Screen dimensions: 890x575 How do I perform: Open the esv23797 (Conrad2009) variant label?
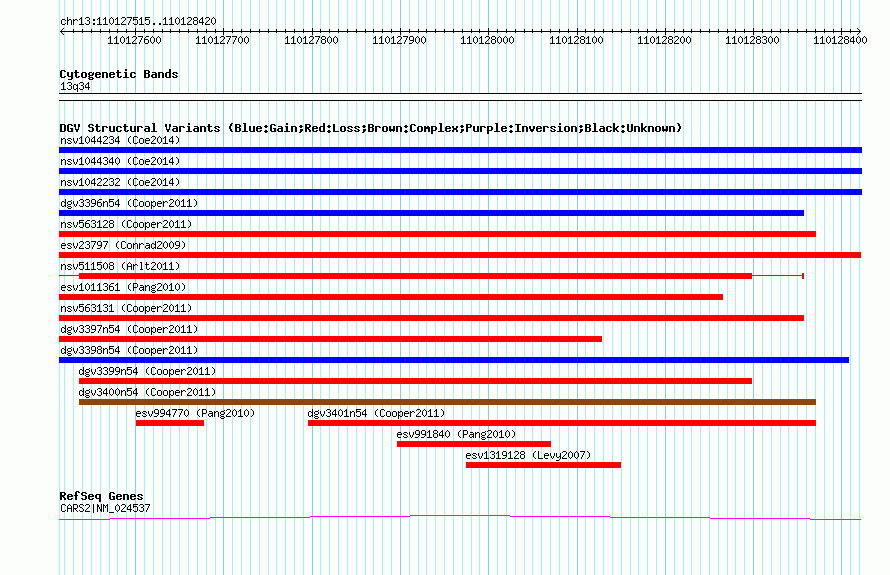point(123,245)
